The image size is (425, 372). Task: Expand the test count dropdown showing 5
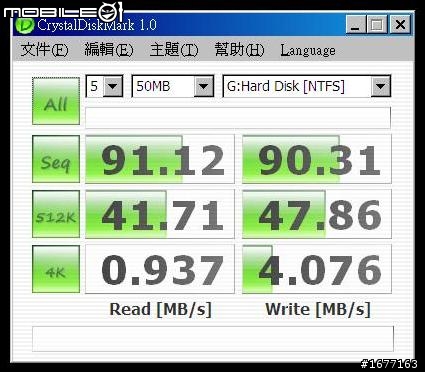pos(113,86)
